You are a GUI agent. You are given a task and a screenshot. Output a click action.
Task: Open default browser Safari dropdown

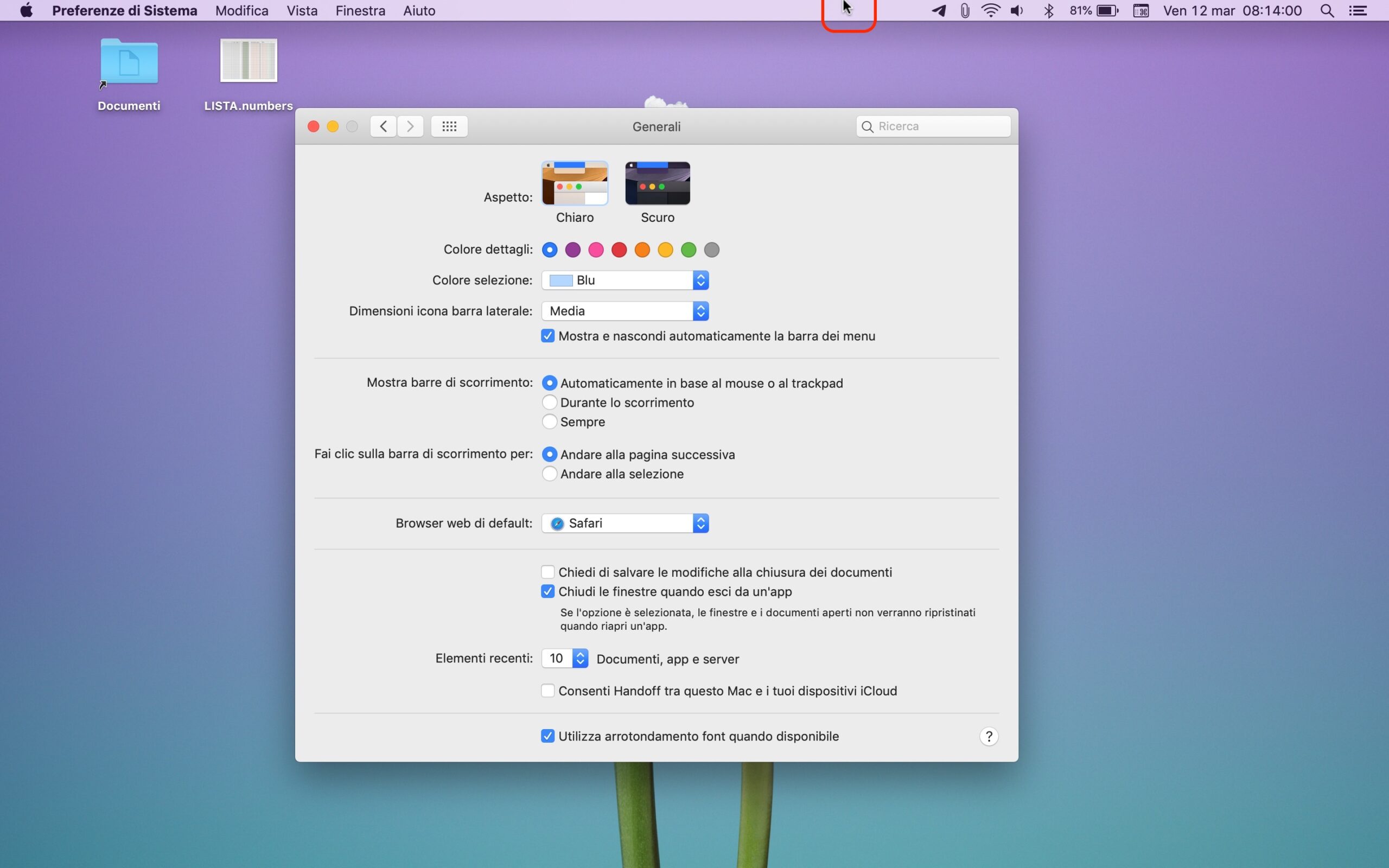(625, 524)
